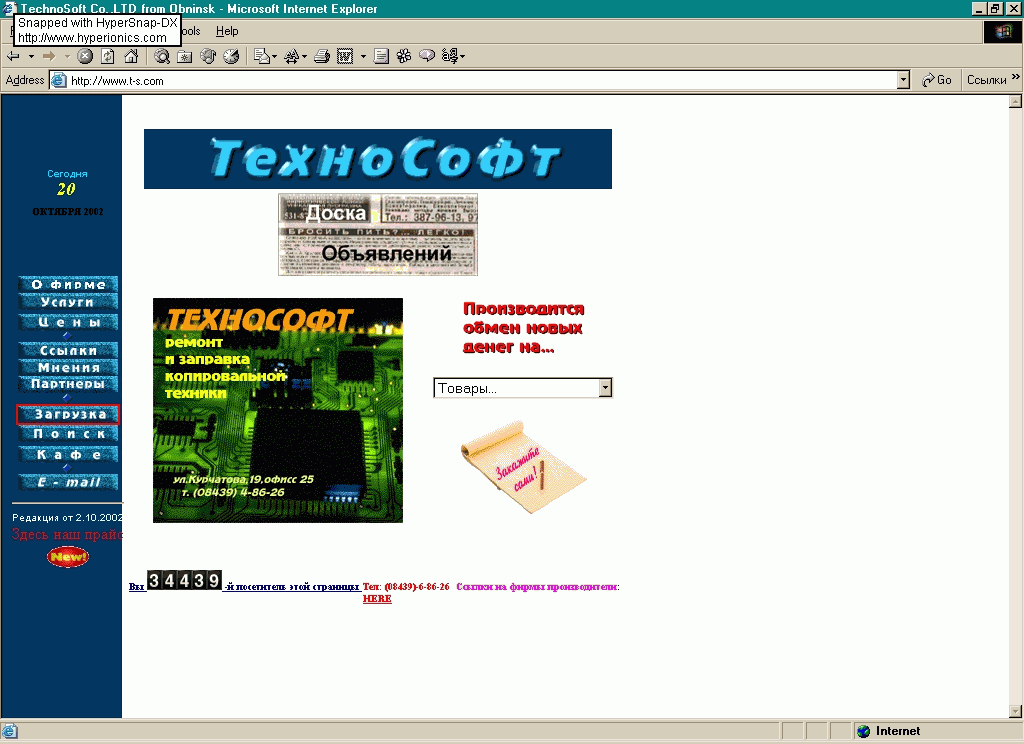
Task: Click the Forward navigation arrow
Action: tap(49, 56)
